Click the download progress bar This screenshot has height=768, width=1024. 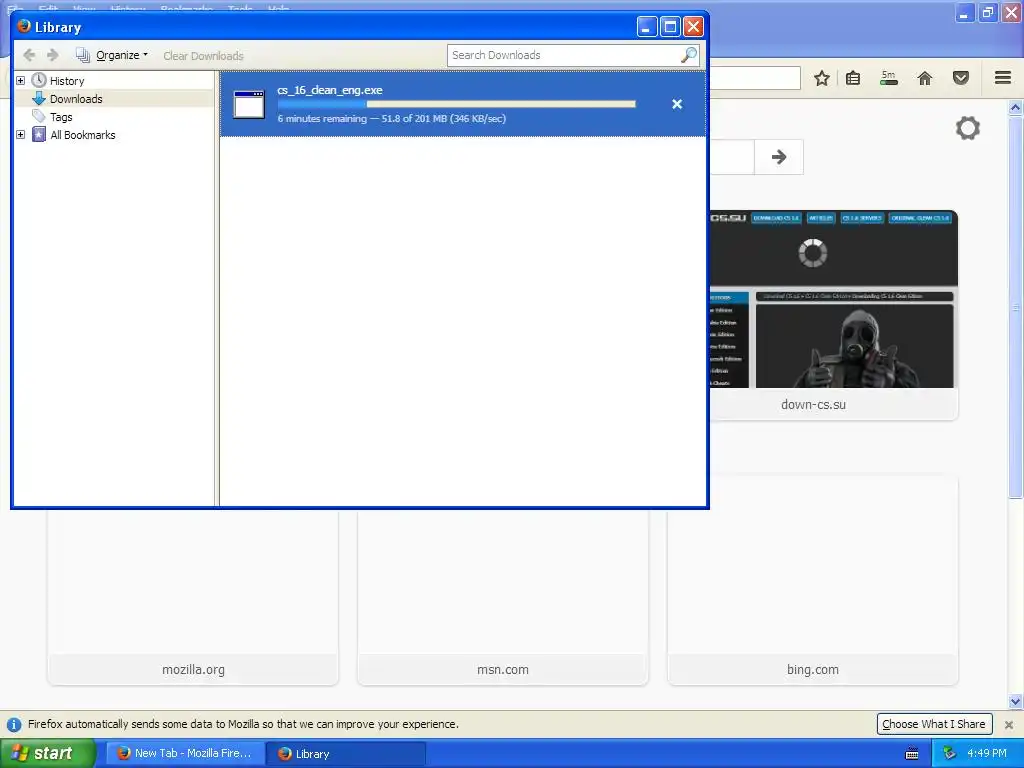point(456,104)
